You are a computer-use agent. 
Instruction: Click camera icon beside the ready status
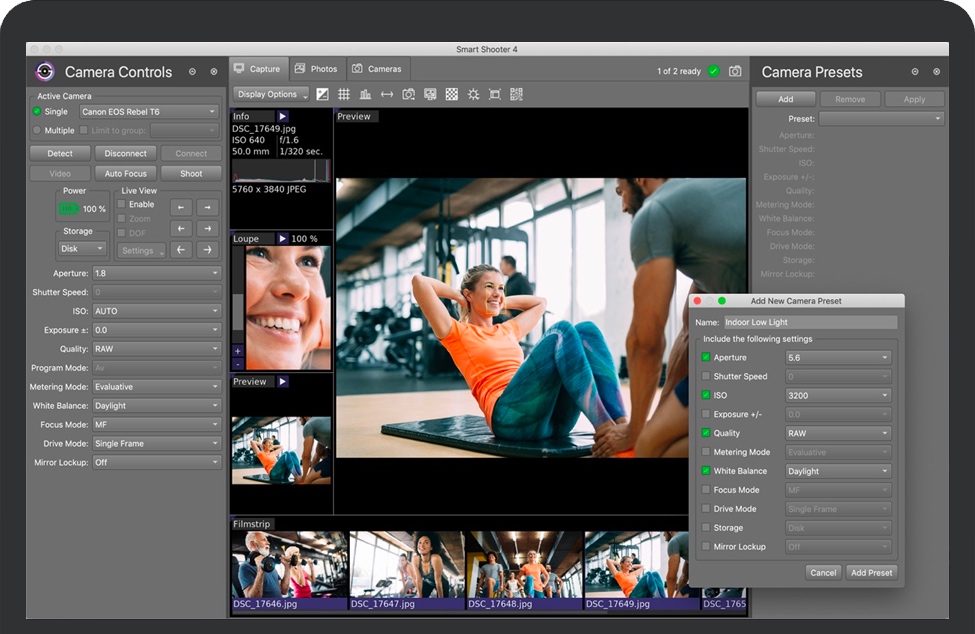click(x=735, y=71)
